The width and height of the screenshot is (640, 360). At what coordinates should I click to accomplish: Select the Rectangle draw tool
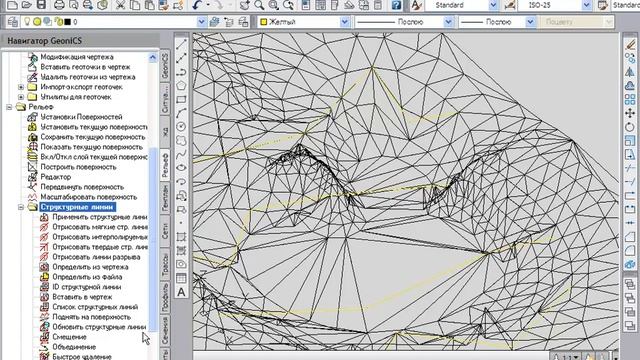click(181, 99)
